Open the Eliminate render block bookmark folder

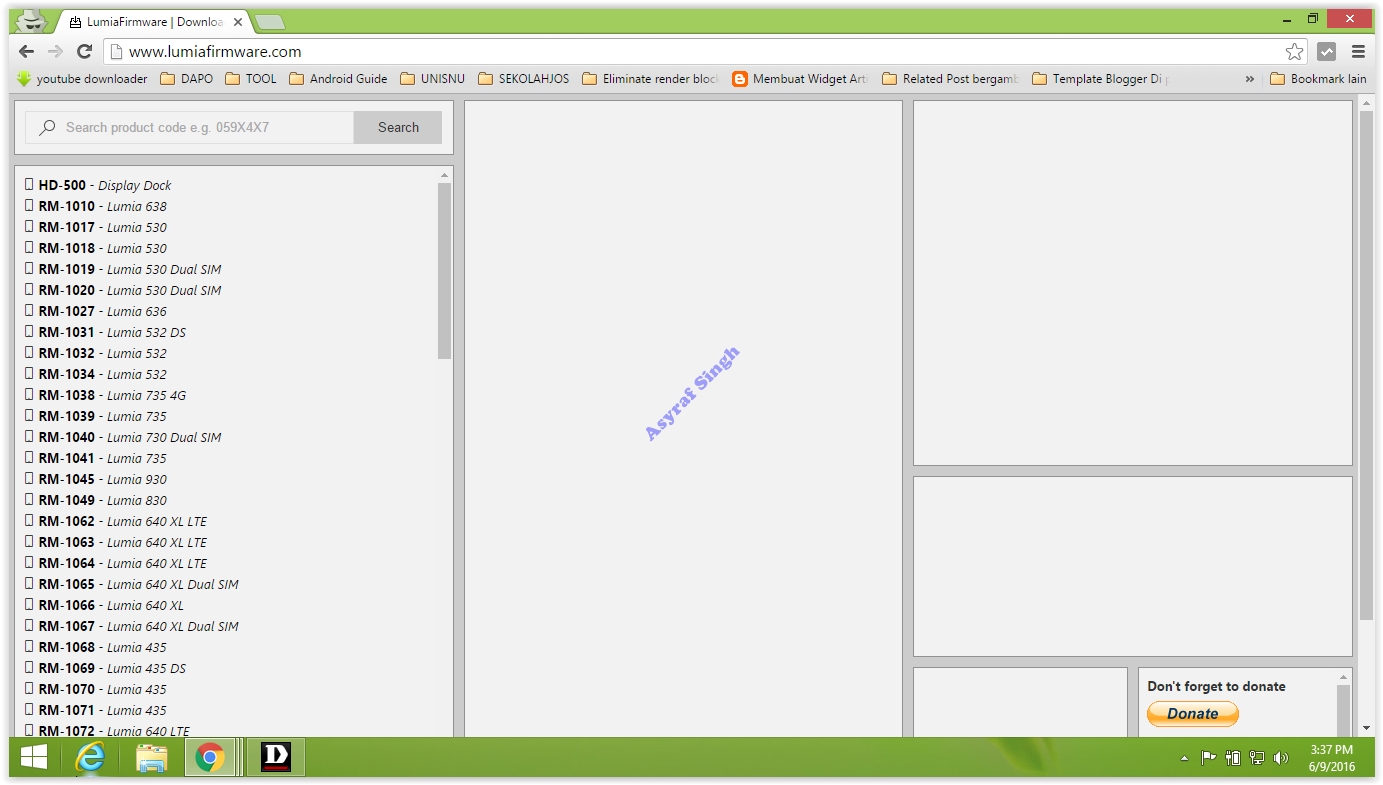pyautogui.click(x=651, y=79)
